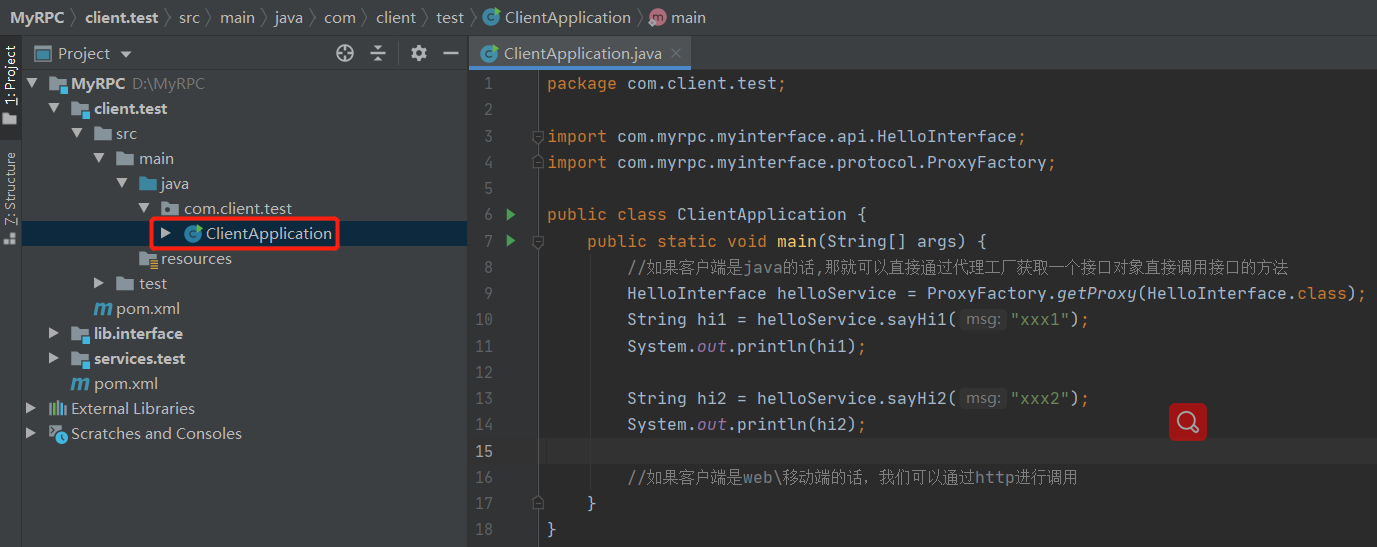Screen dimensions: 1377x547
Task: Click the run gutter arrow beside class ClientApplication
Action: 511,214
